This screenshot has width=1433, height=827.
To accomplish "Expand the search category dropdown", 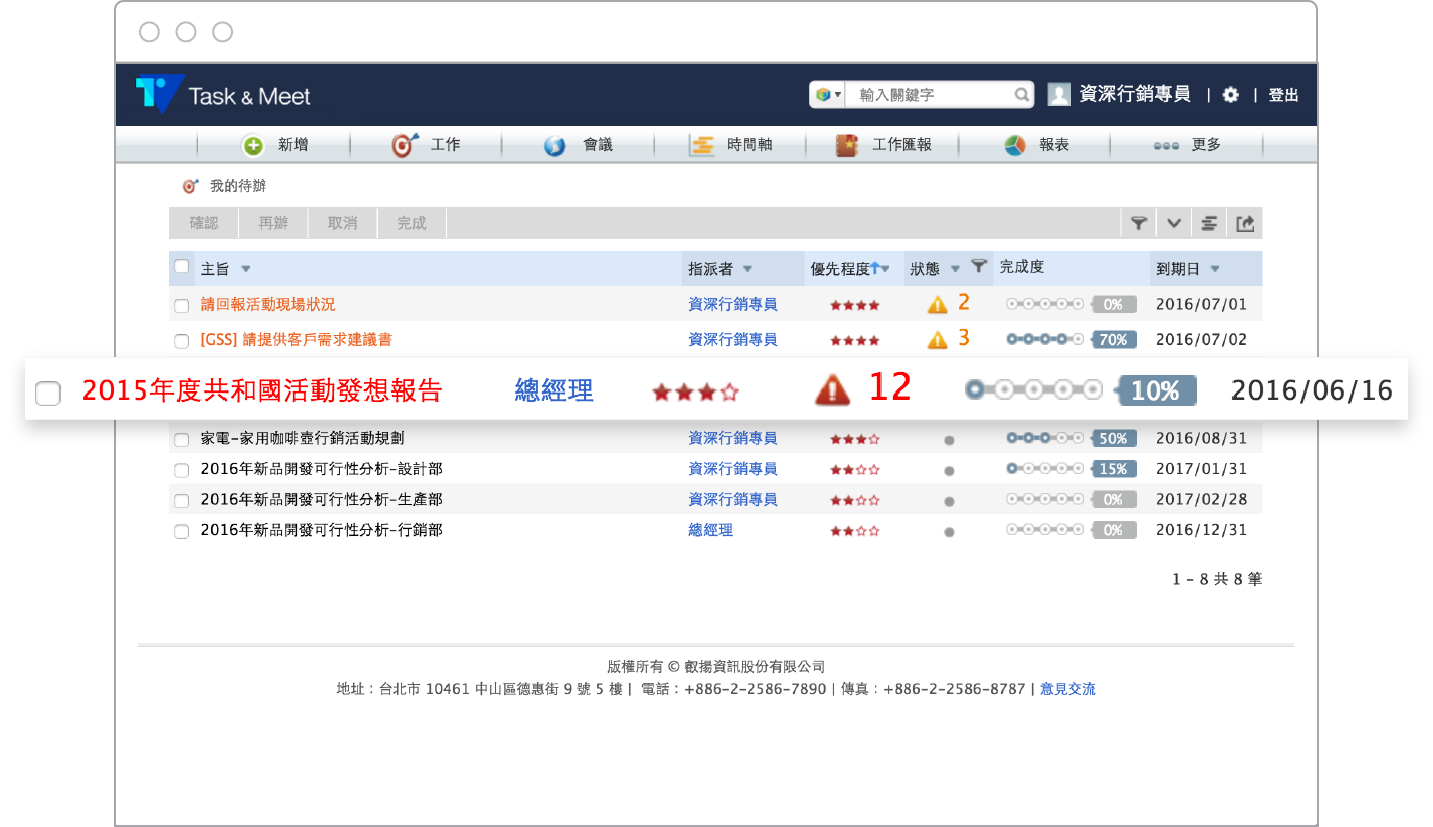I will 828,95.
